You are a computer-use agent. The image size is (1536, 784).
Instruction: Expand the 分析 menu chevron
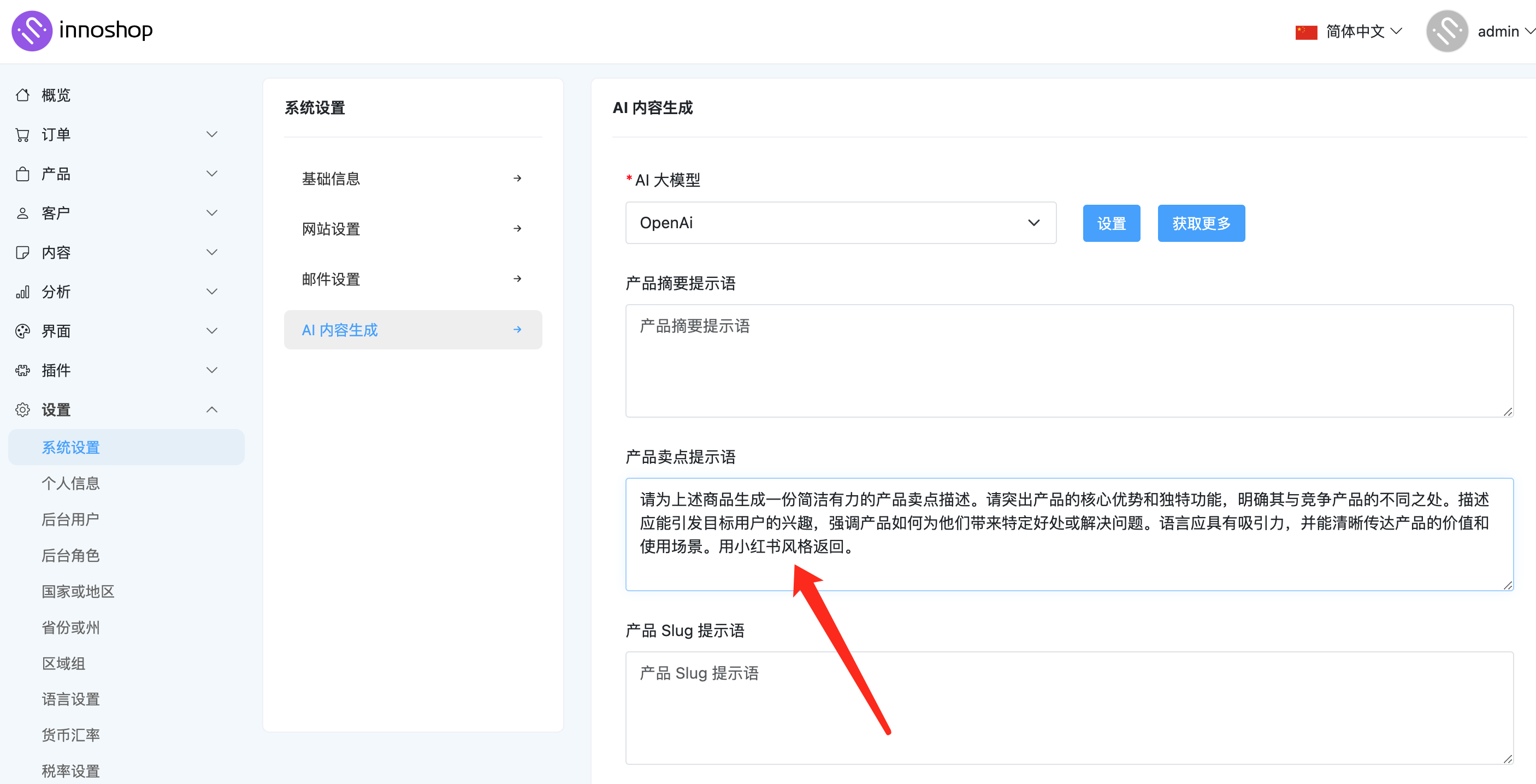pyautogui.click(x=212, y=292)
